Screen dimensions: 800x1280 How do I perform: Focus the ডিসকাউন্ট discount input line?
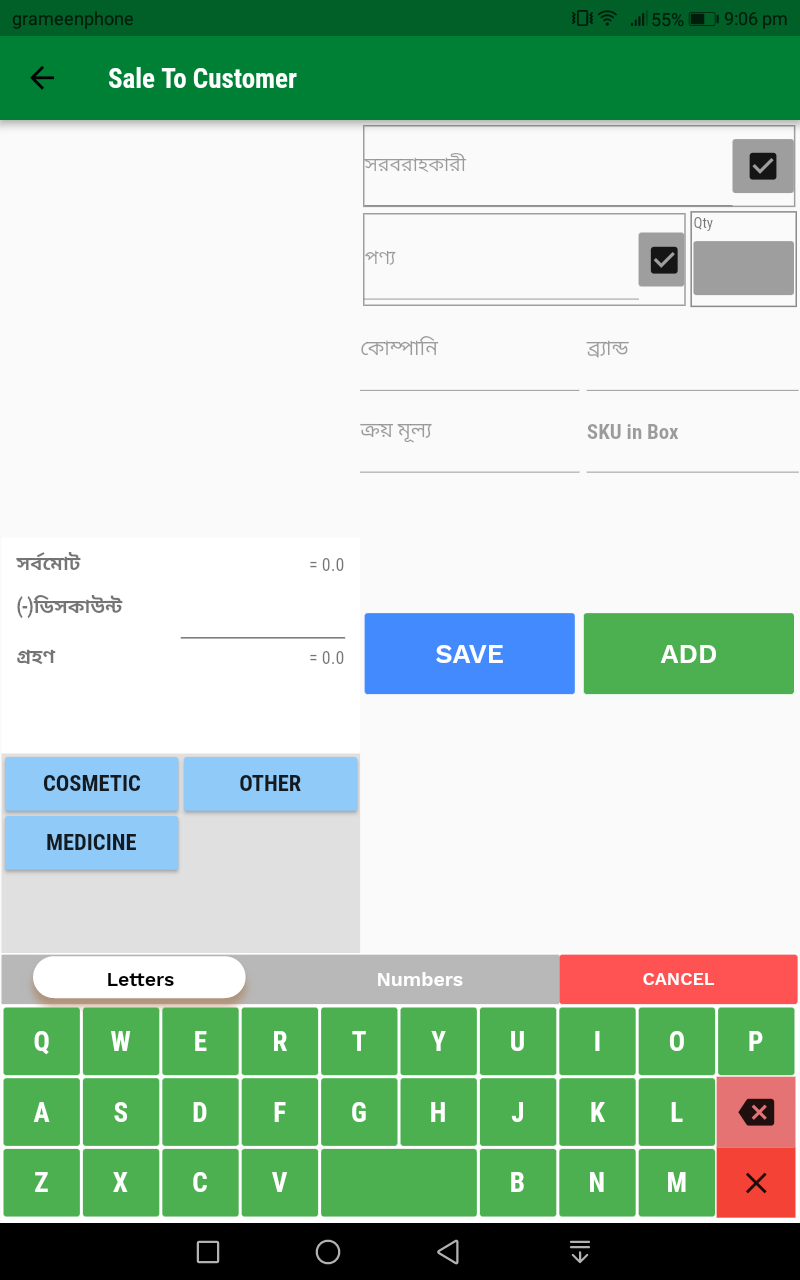click(263, 620)
